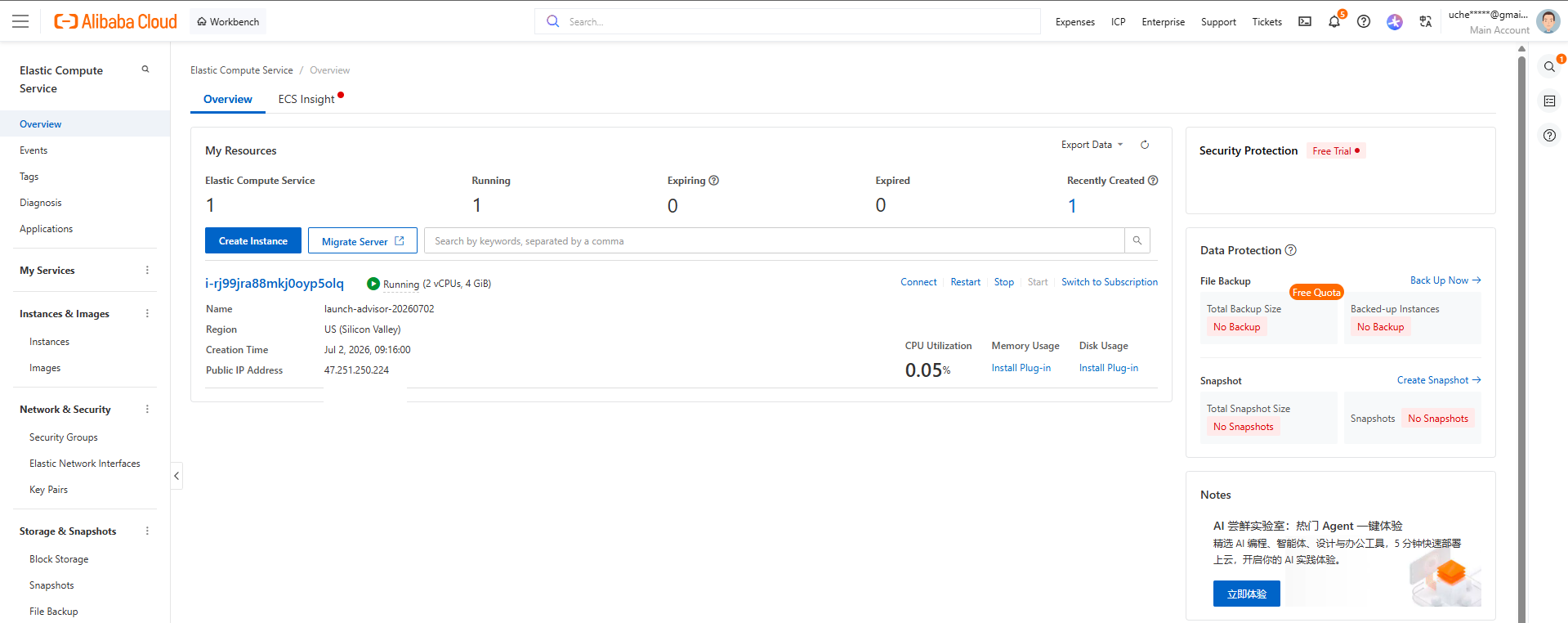
Task: Open Elastic Network Interfaces page
Action: [x=85, y=464]
